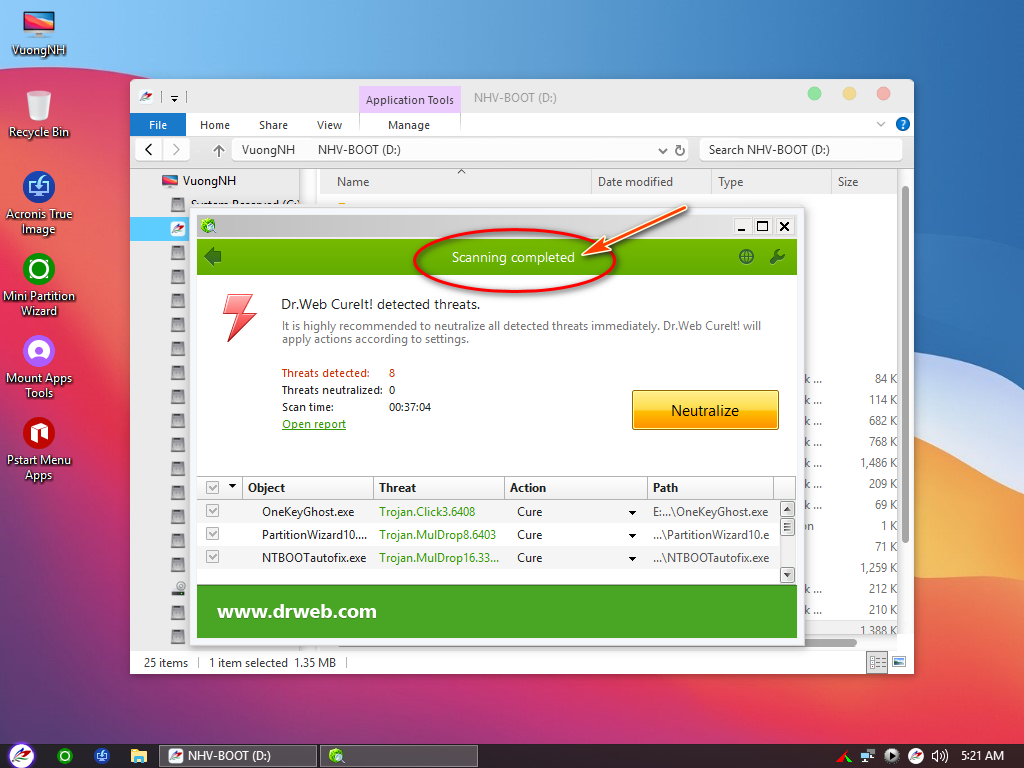Click the Trojan.MulDrop8.6403 threat name
The image size is (1024, 768).
[438, 535]
